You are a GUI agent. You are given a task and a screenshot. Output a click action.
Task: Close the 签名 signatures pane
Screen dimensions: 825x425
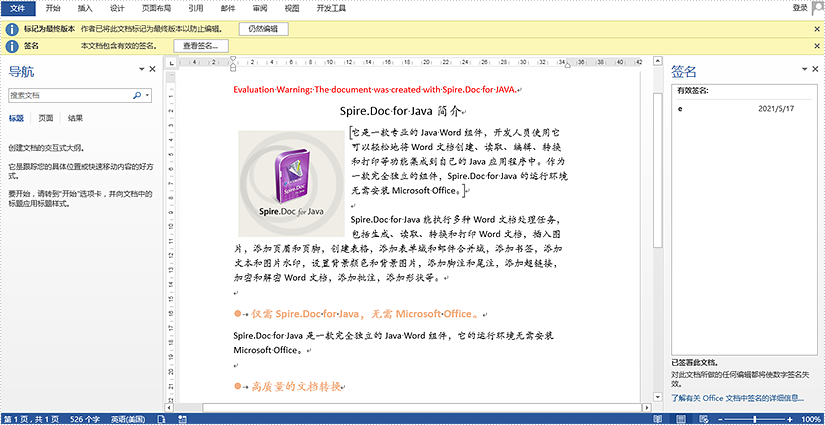[x=816, y=69]
